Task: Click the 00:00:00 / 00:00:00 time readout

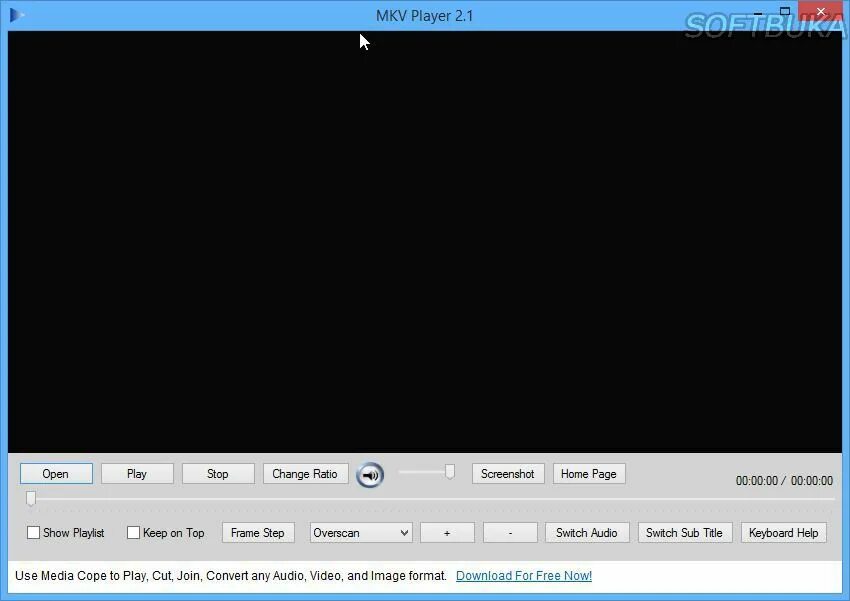Action: point(784,481)
